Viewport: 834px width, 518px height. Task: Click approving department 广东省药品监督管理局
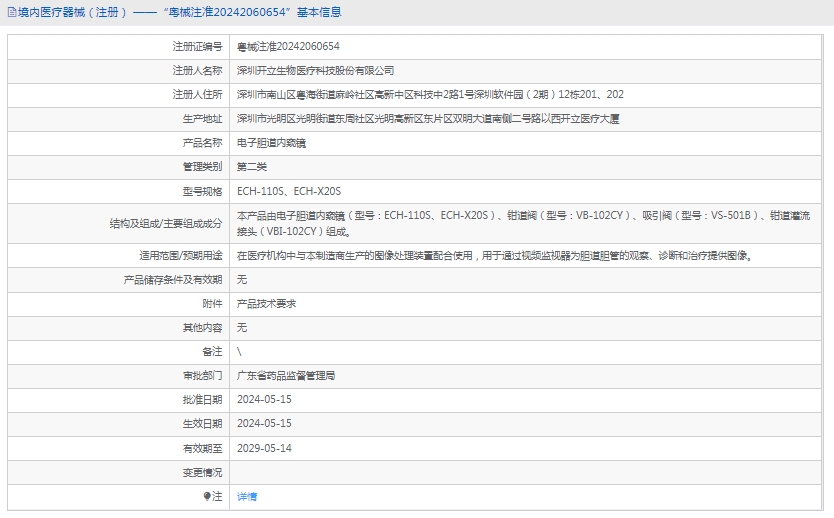tap(285, 376)
